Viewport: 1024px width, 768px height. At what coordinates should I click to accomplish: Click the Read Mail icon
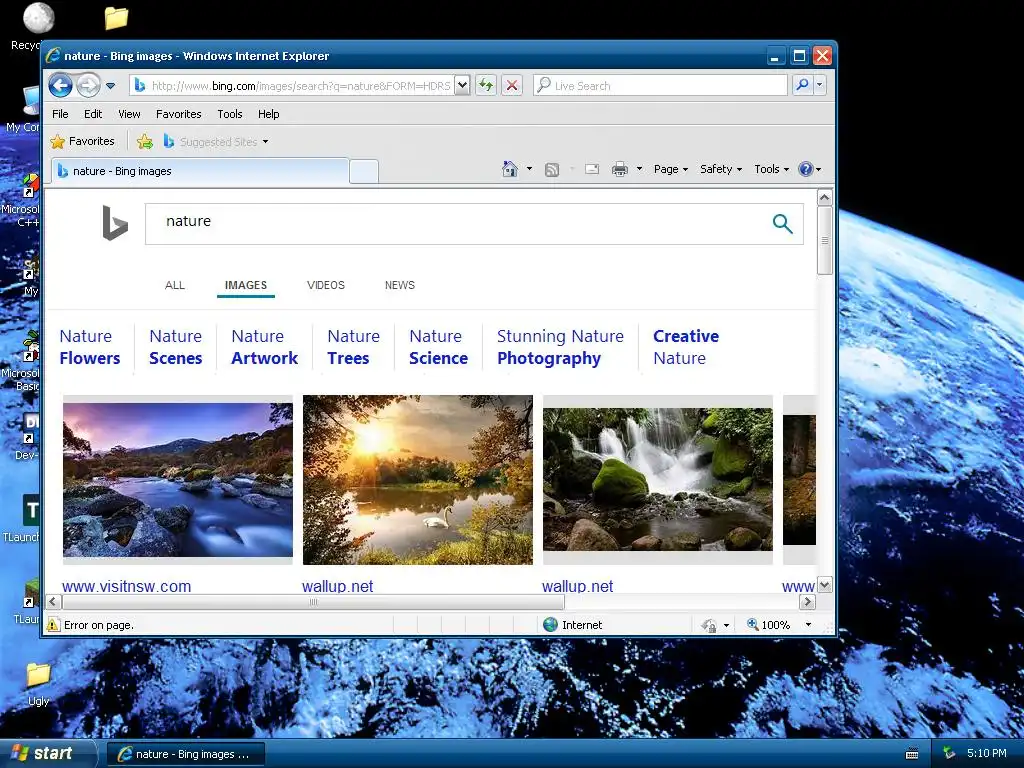click(x=592, y=170)
